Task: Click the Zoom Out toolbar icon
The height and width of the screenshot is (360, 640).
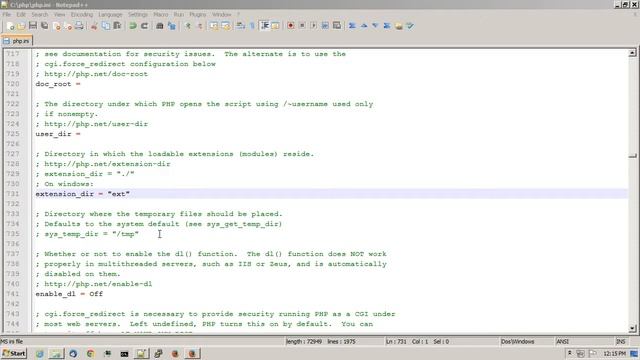Action: (200, 26)
